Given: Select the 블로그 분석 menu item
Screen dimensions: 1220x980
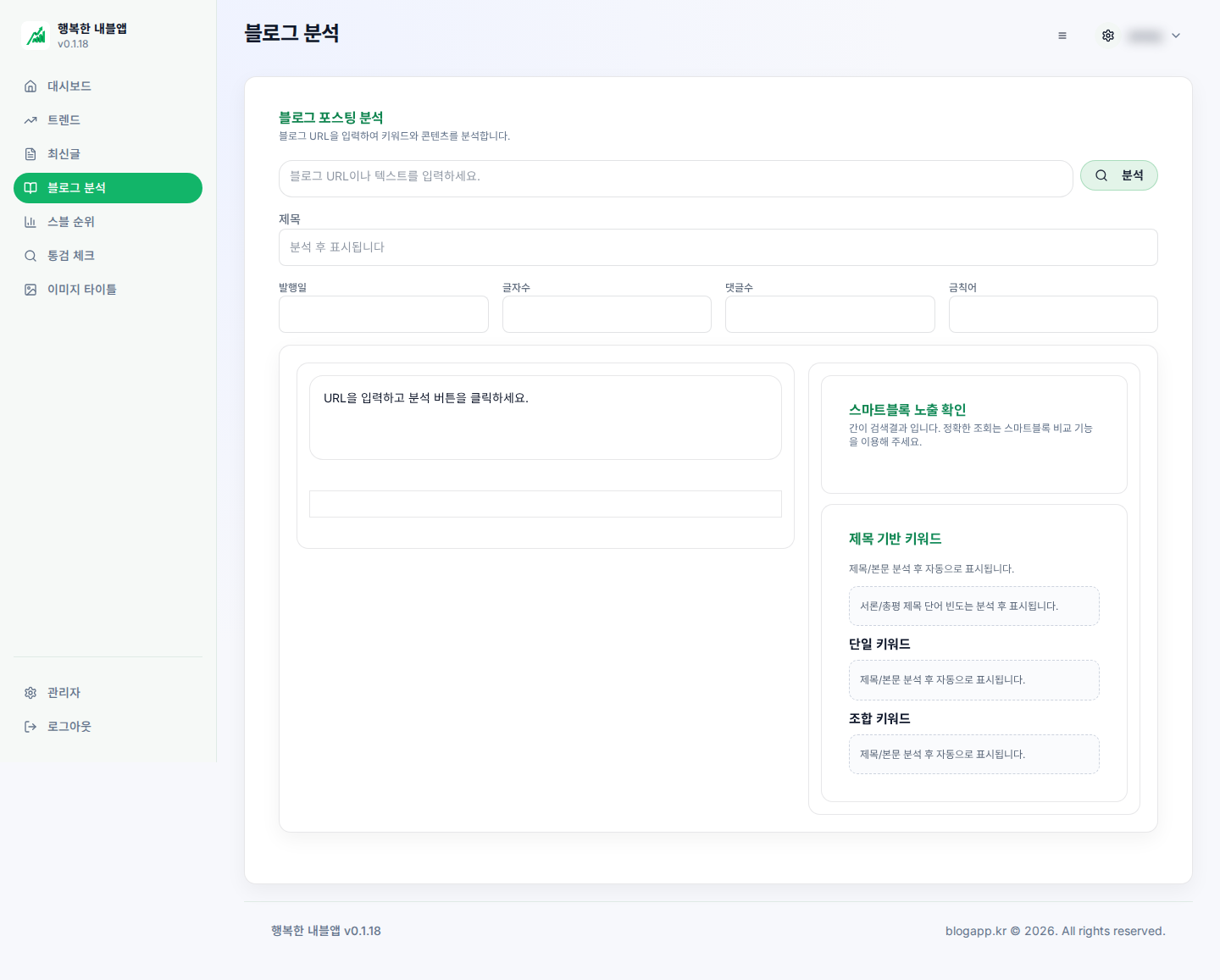Looking at the screenshot, I should click(x=108, y=188).
